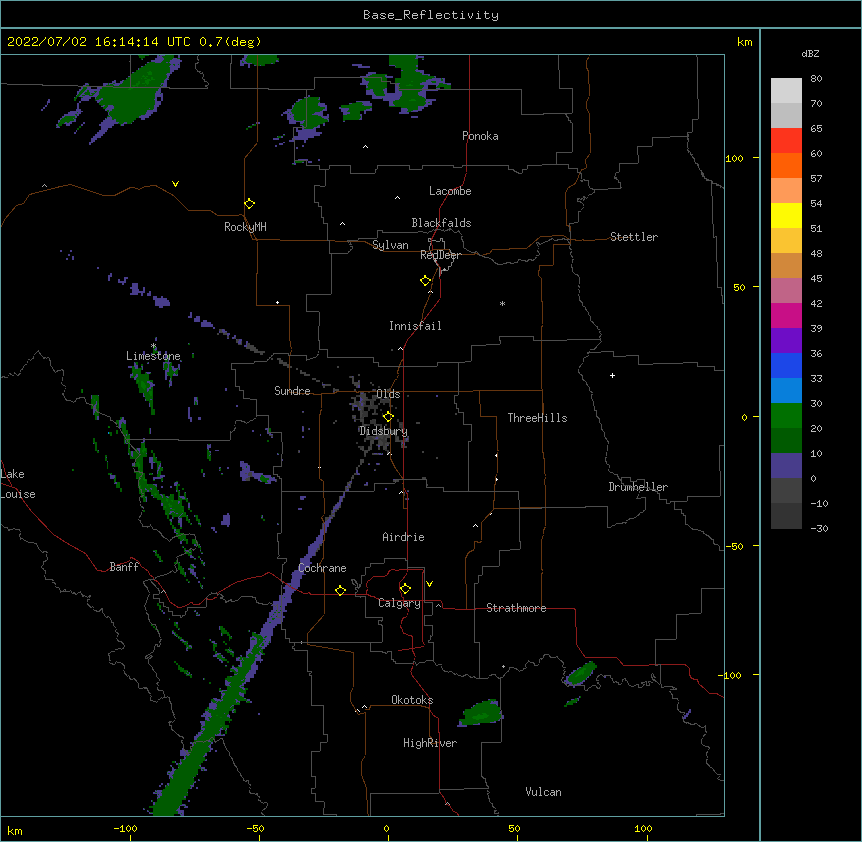Pick the yellow legend swatch between 54 and 51
Viewport: 862px width, 842px height.
(786, 215)
